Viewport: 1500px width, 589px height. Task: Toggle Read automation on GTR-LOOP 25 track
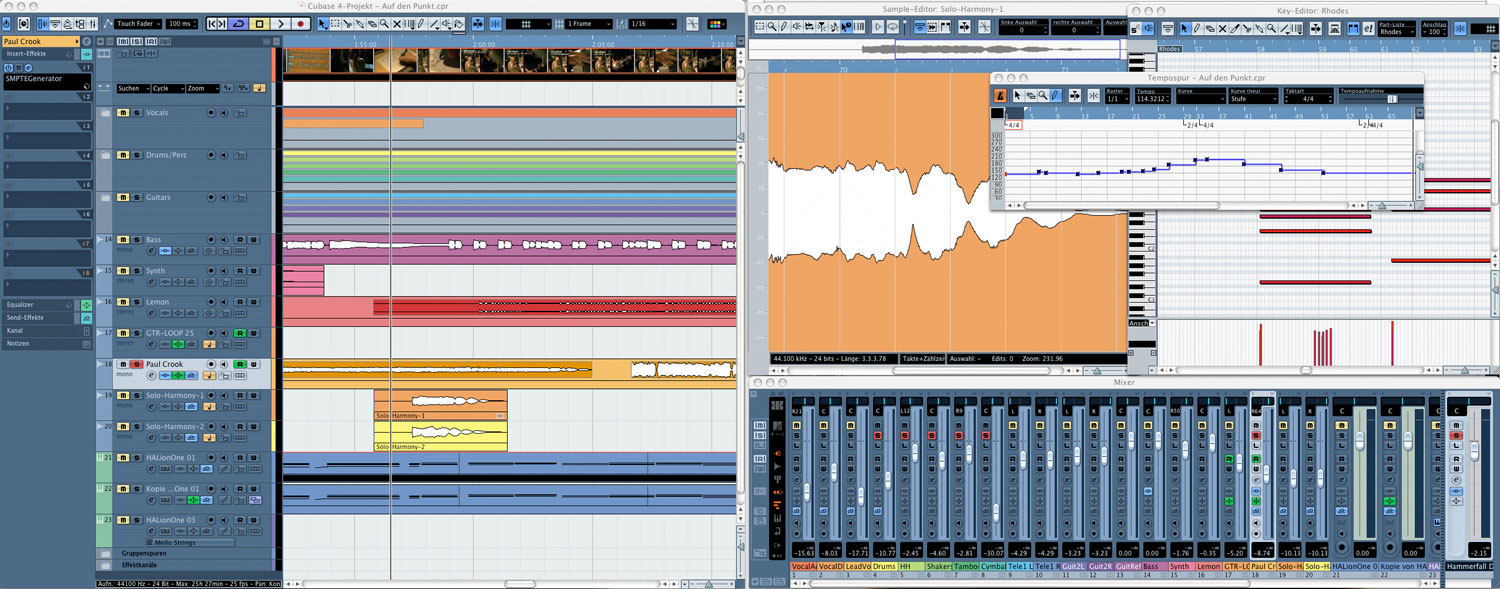[240, 333]
